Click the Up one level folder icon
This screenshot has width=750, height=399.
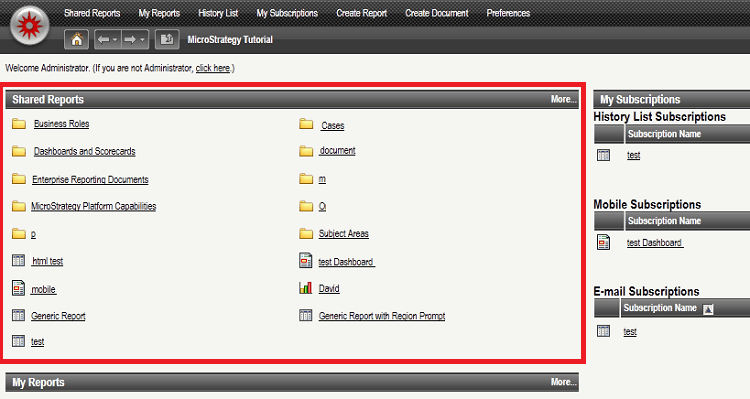[x=167, y=39]
